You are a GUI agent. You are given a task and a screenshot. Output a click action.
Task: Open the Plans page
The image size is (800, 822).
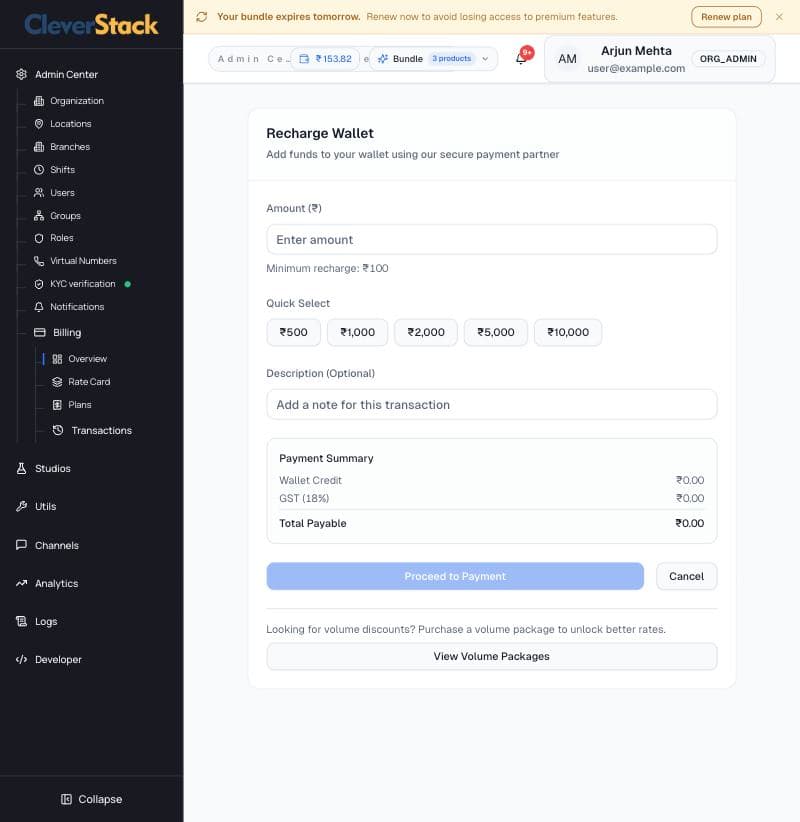[79, 405]
